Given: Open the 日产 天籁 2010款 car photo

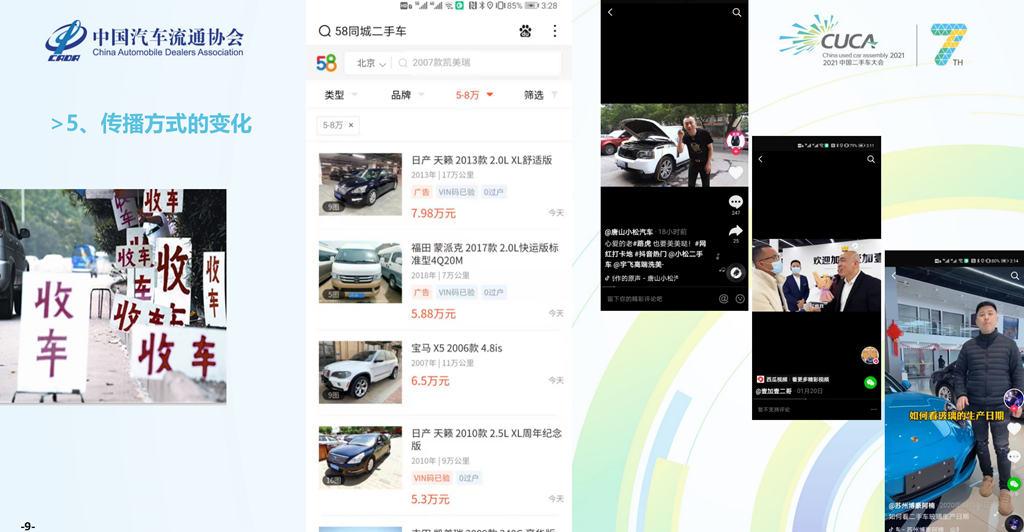Looking at the screenshot, I should [360, 458].
